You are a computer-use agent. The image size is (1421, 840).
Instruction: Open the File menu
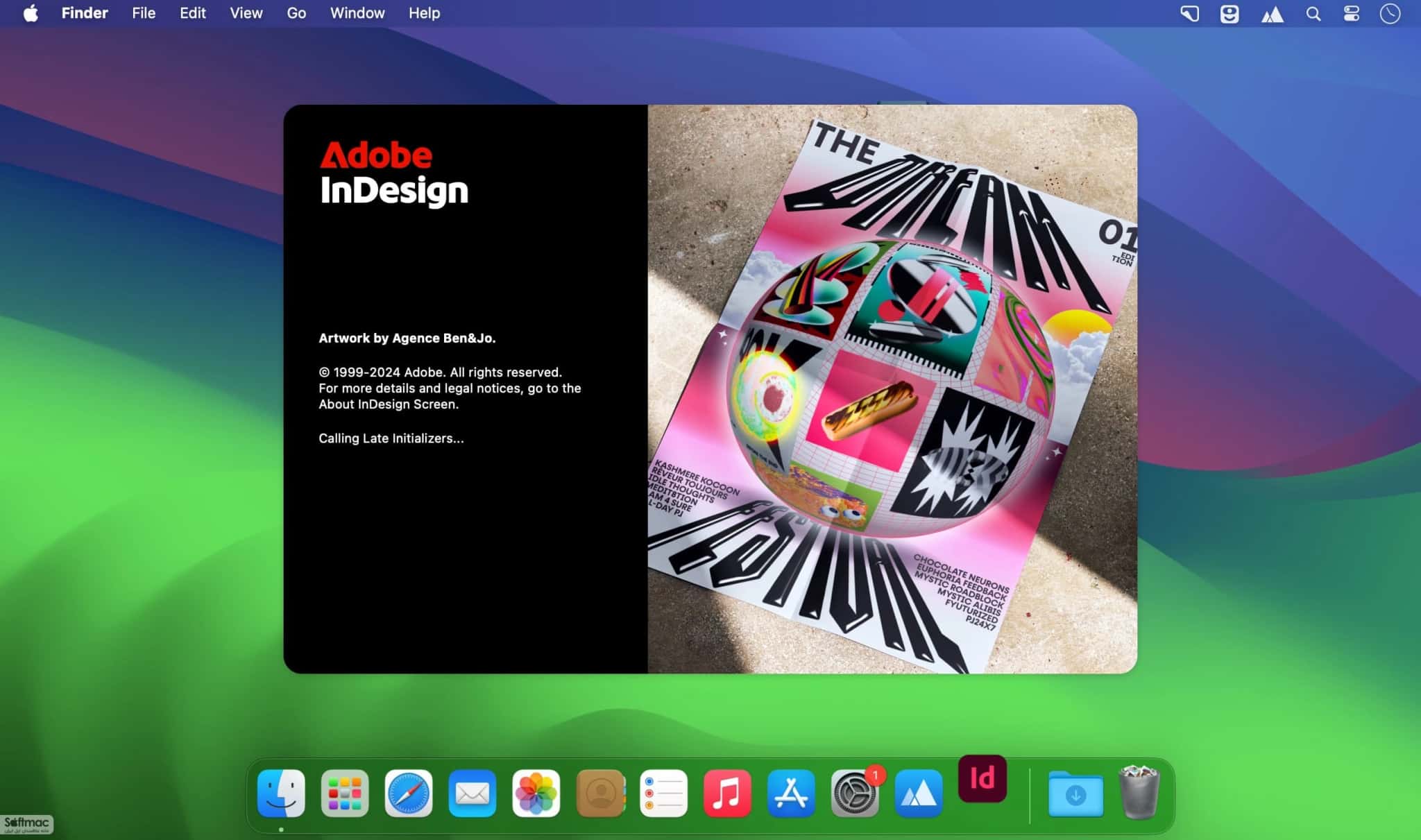144,13
